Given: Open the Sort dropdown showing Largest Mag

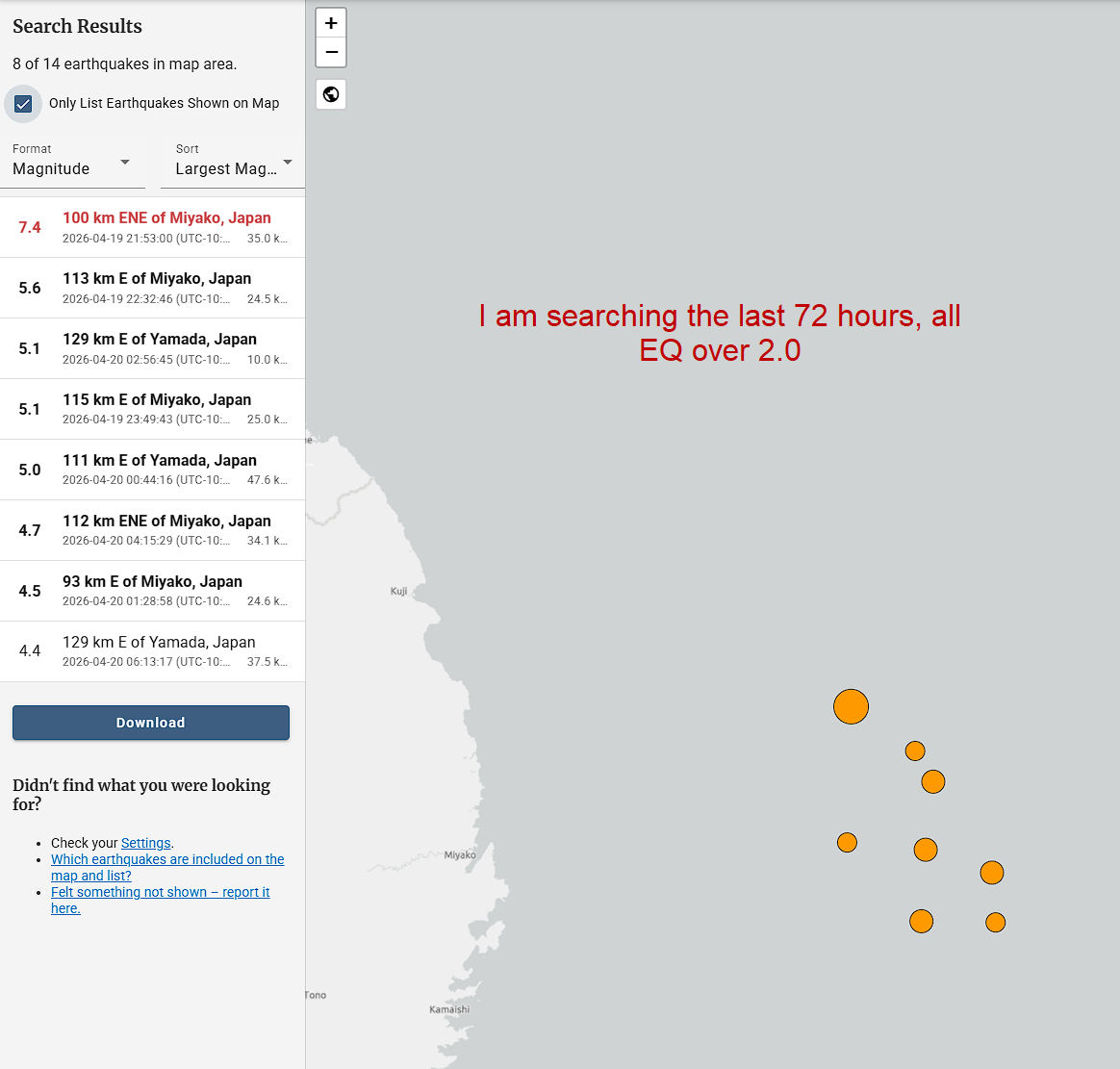Looking at the screenshot, I should click(233, 162).
